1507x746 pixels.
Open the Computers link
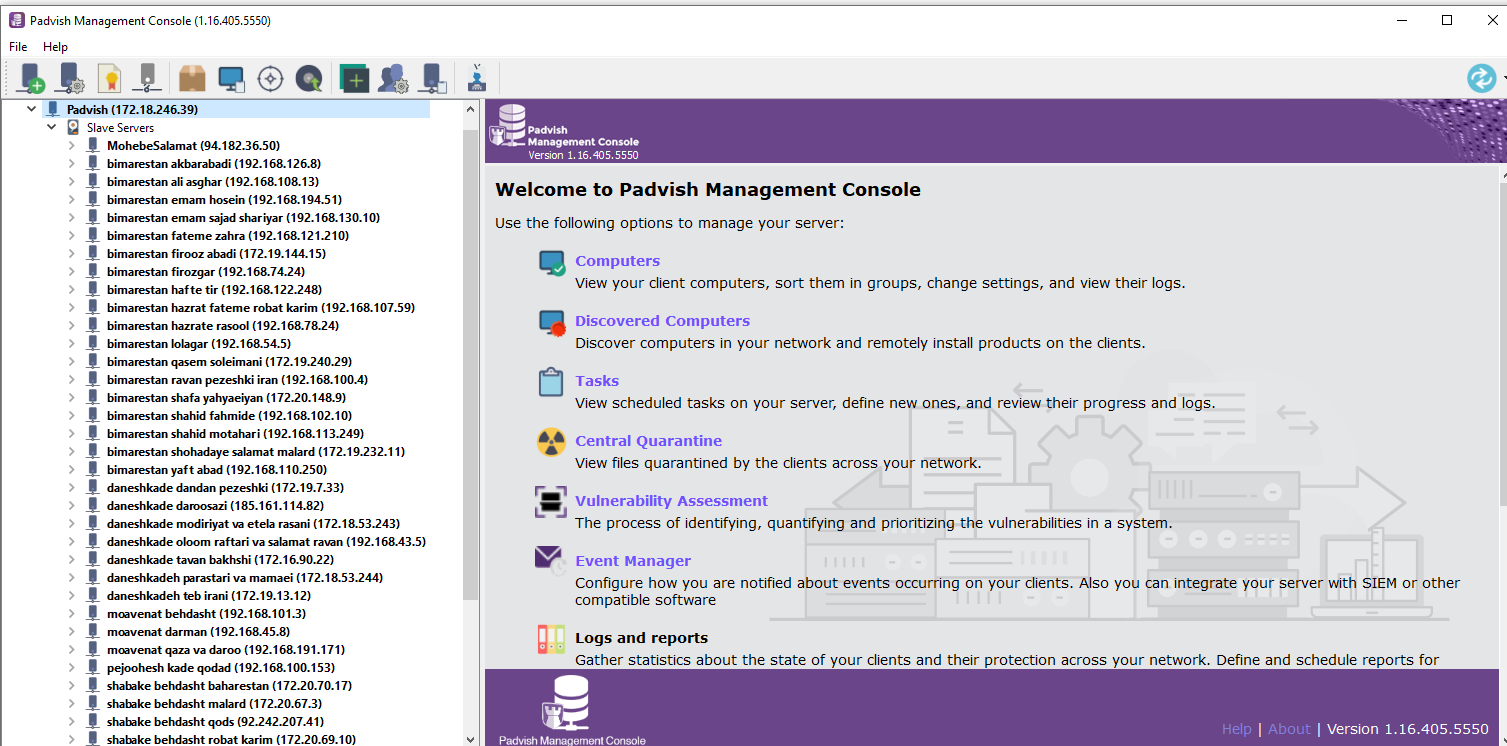point(617,261)
